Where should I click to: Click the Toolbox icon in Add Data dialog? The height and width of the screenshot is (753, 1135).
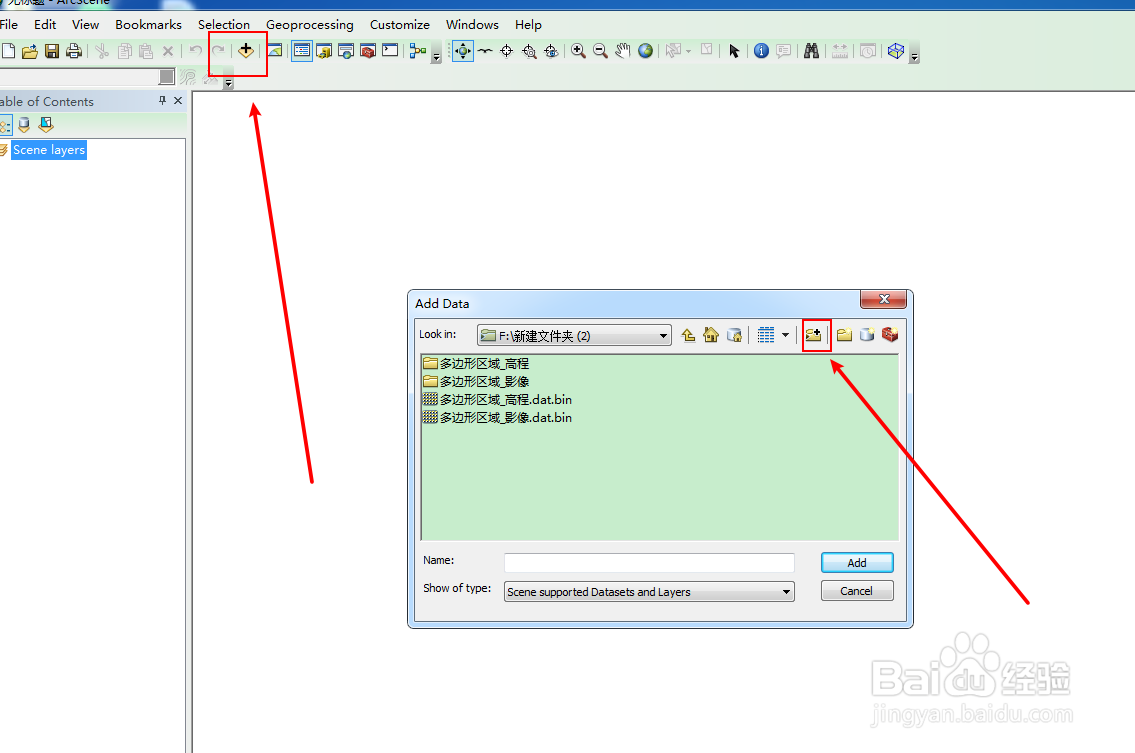(890, 335)
